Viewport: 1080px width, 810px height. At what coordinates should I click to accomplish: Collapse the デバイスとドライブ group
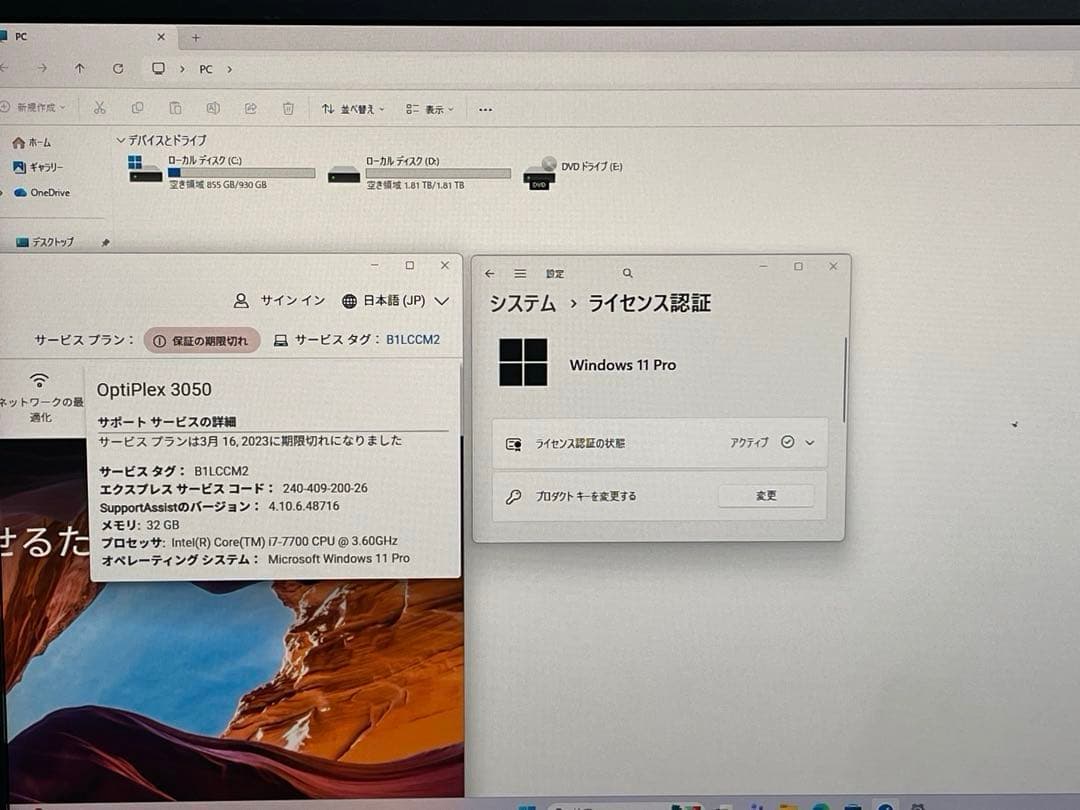coord(121,140)
